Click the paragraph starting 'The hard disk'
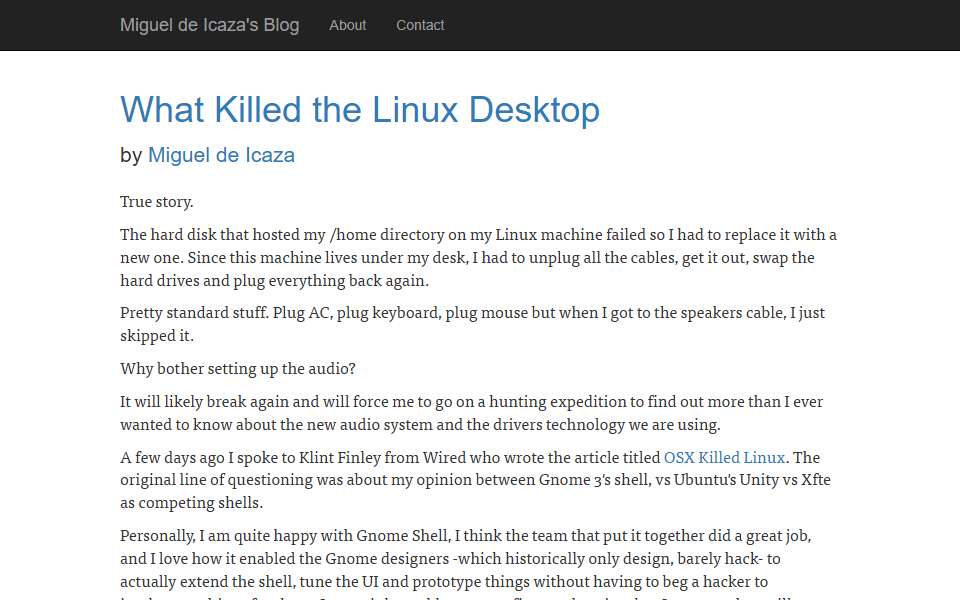960x600 pixels. (x=478, y=258)
